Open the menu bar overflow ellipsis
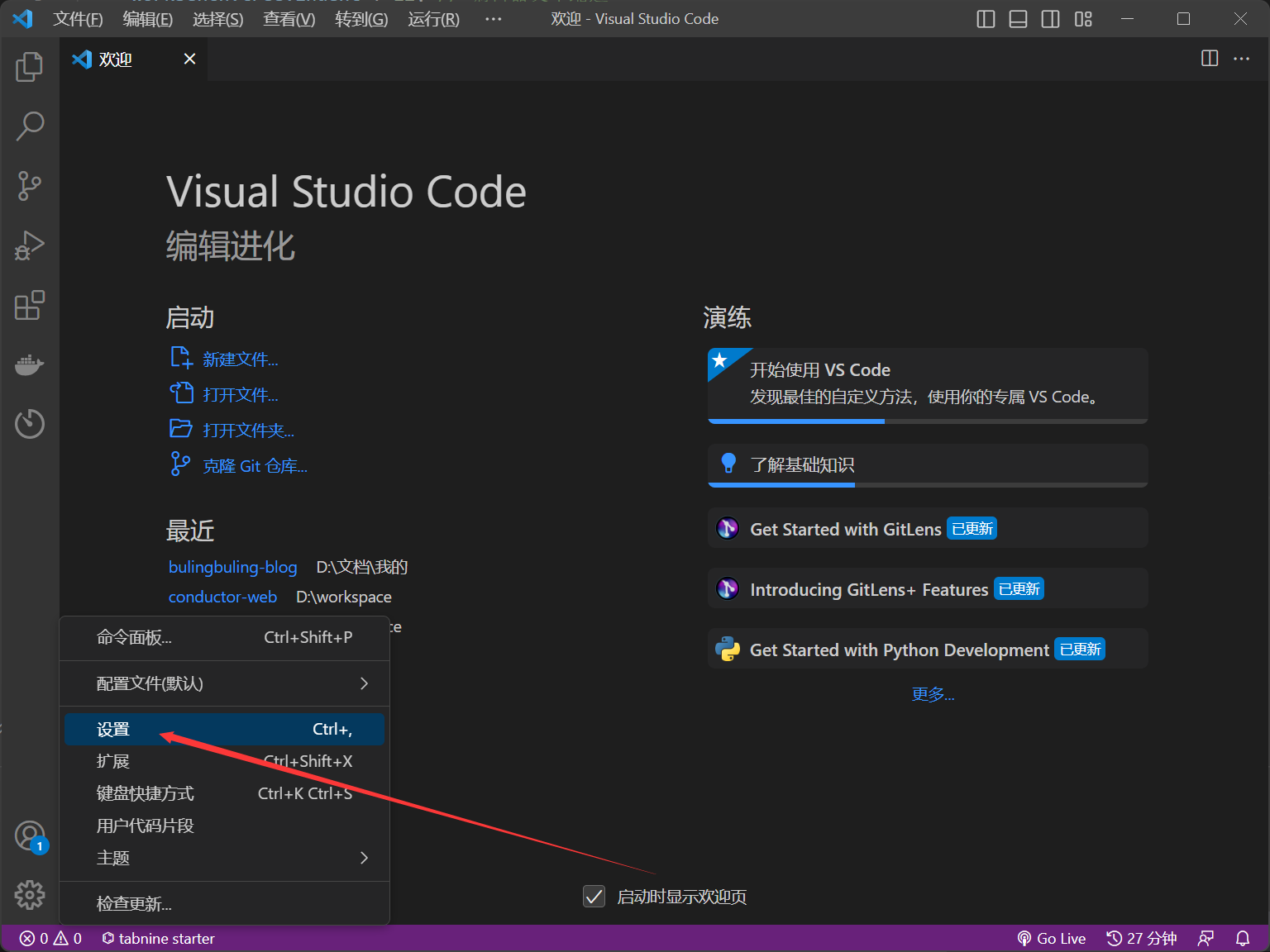This screenshot has height=952, width=1270. coord(493,19)
